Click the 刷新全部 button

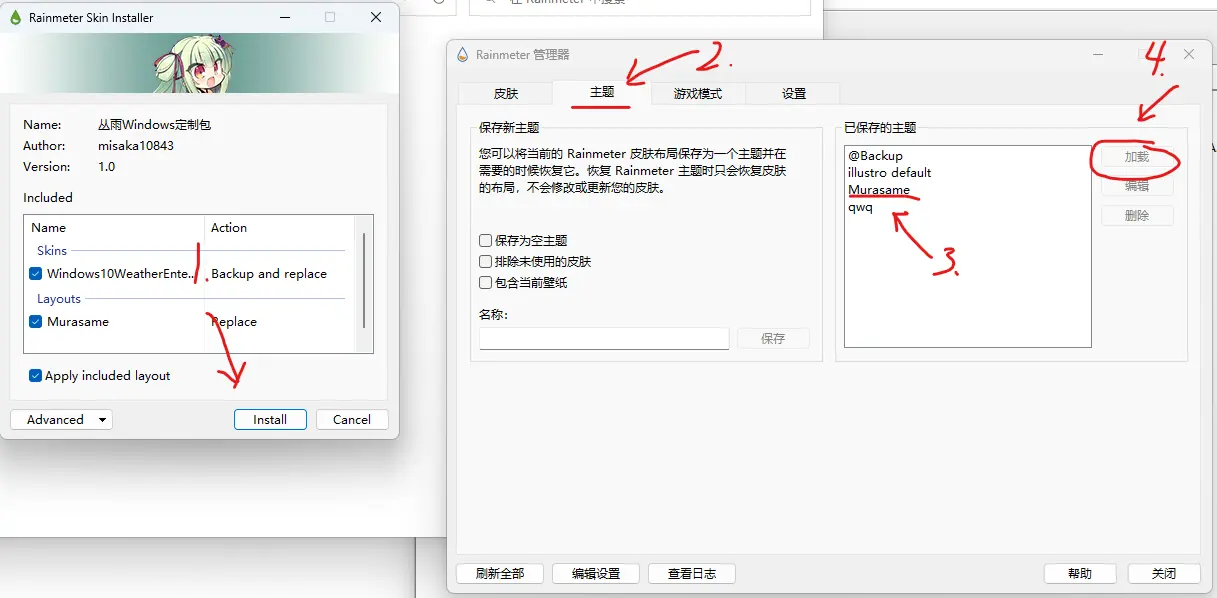point(499,574)
